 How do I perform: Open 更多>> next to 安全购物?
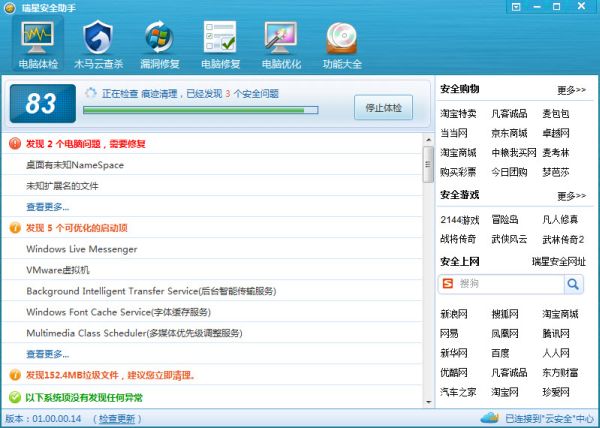(571, 90)
